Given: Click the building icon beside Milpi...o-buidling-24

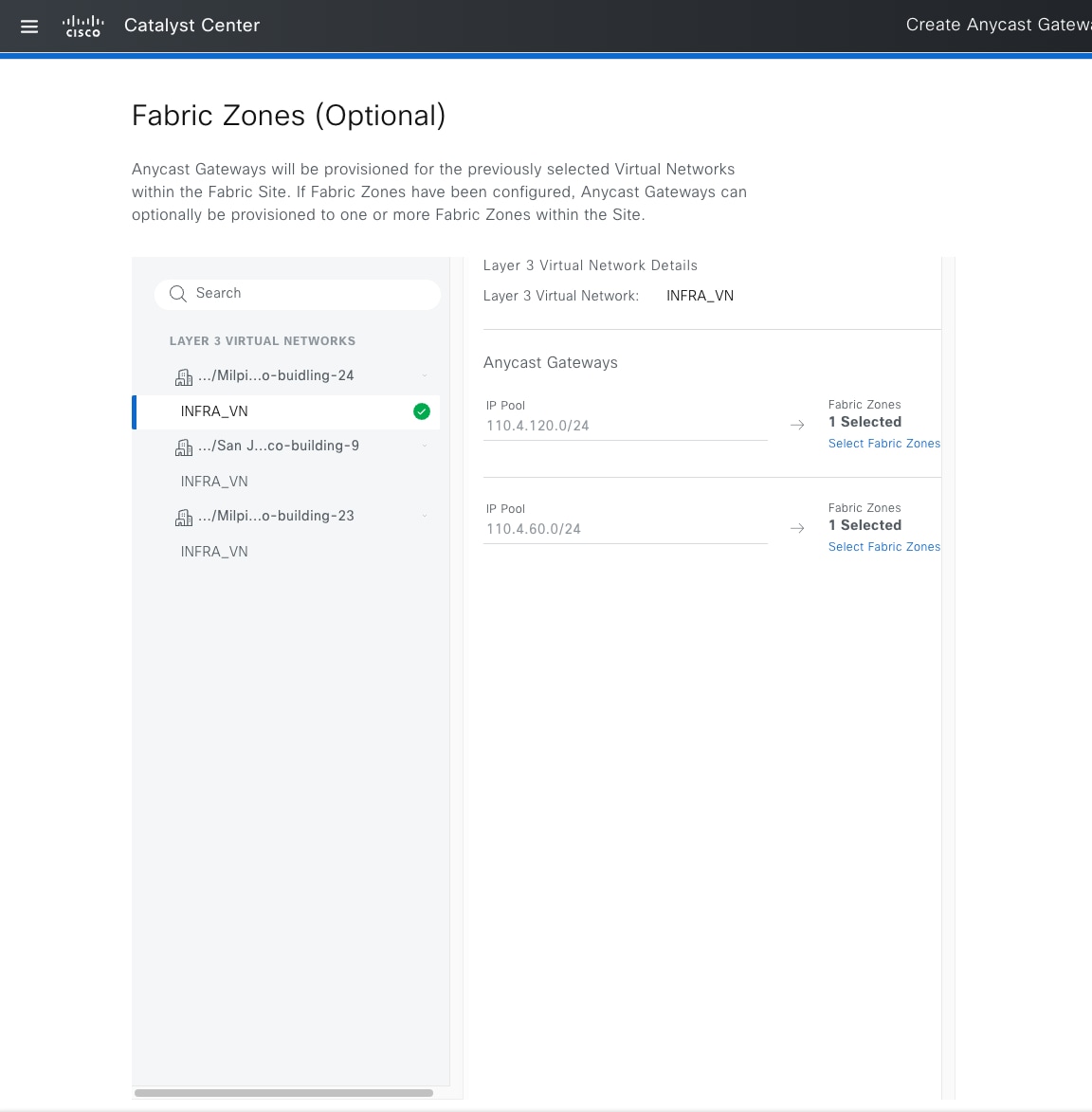Looking at the screenshot, I should point(183,376).
